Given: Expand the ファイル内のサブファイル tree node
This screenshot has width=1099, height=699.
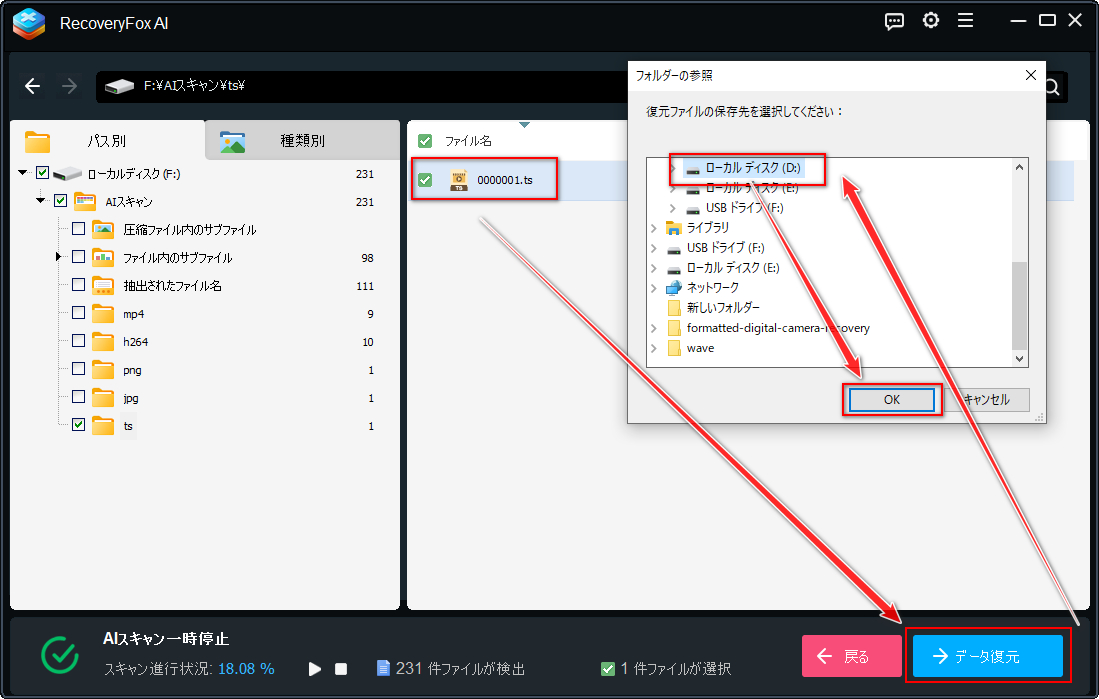Looking at the screenshot, I should click(x=59, y=257).
